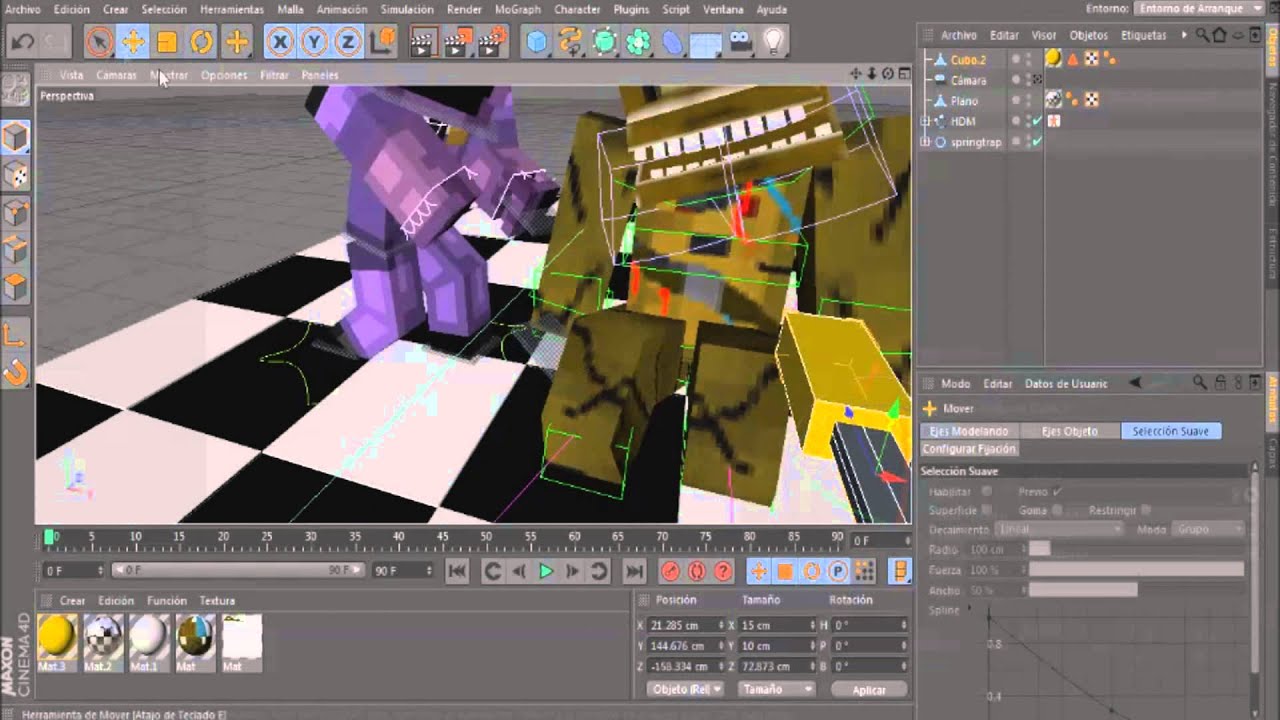The image size is (1280, 720).
Task: Add a cube primitive from toolbar
Action: pyautogui.click(x=537, y=42)
